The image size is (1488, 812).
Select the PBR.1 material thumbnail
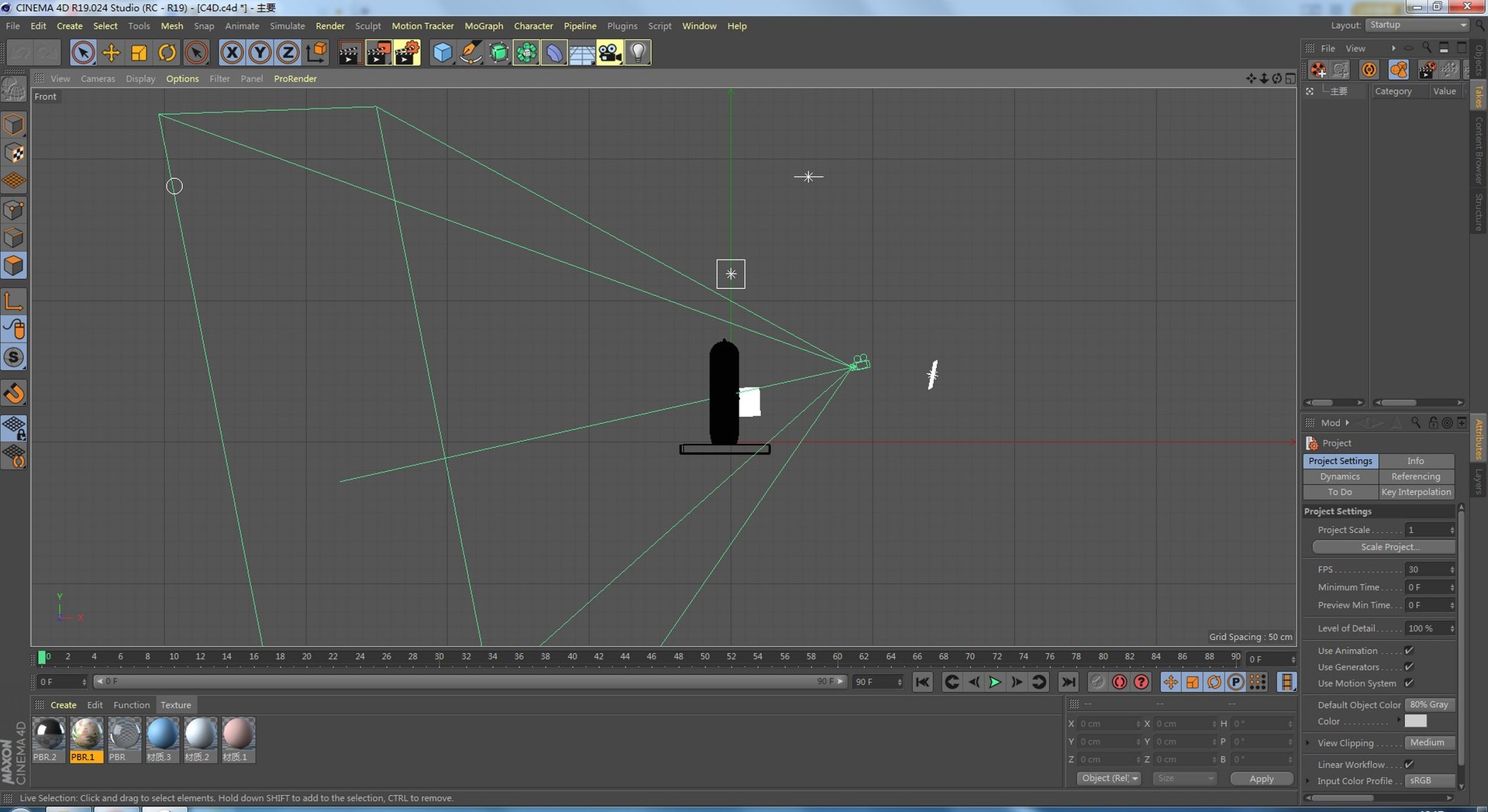[86, 734]
